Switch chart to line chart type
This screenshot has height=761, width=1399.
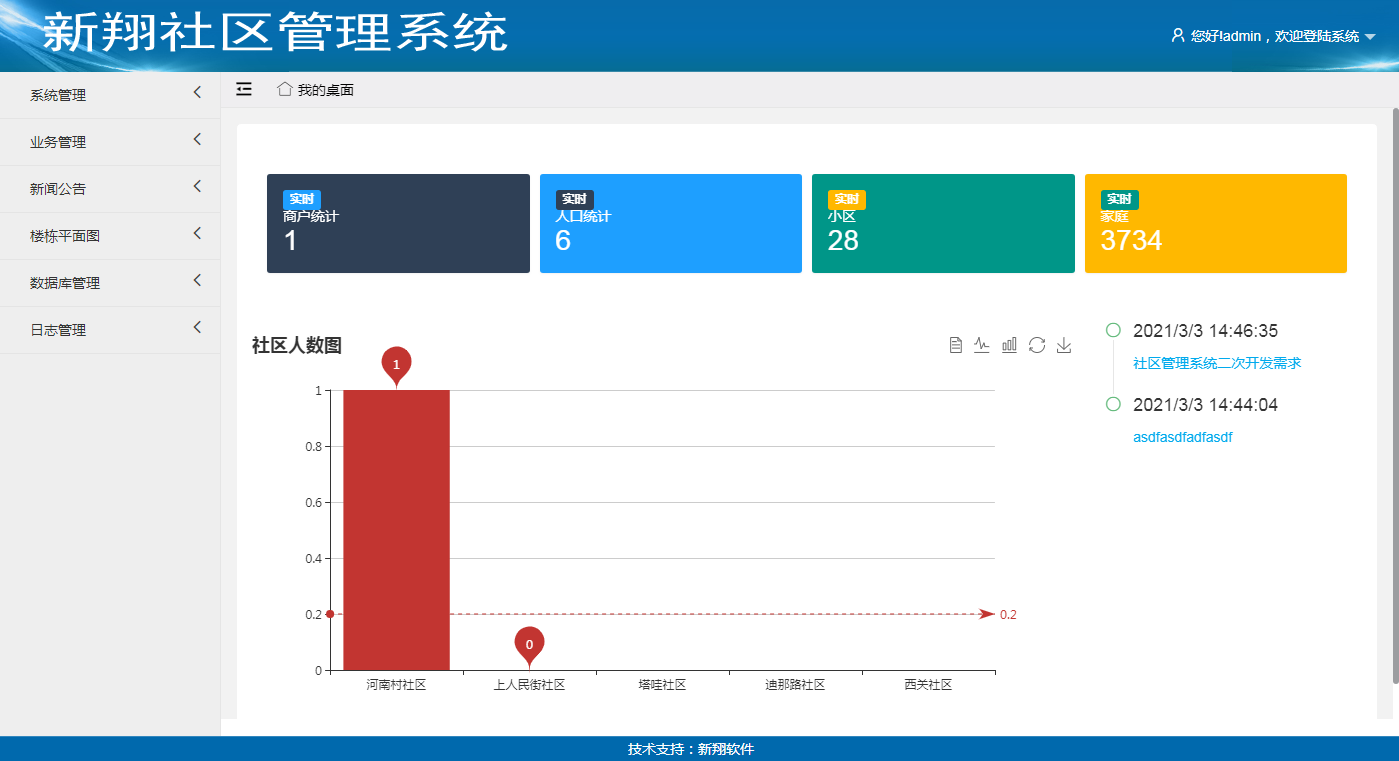982,345
